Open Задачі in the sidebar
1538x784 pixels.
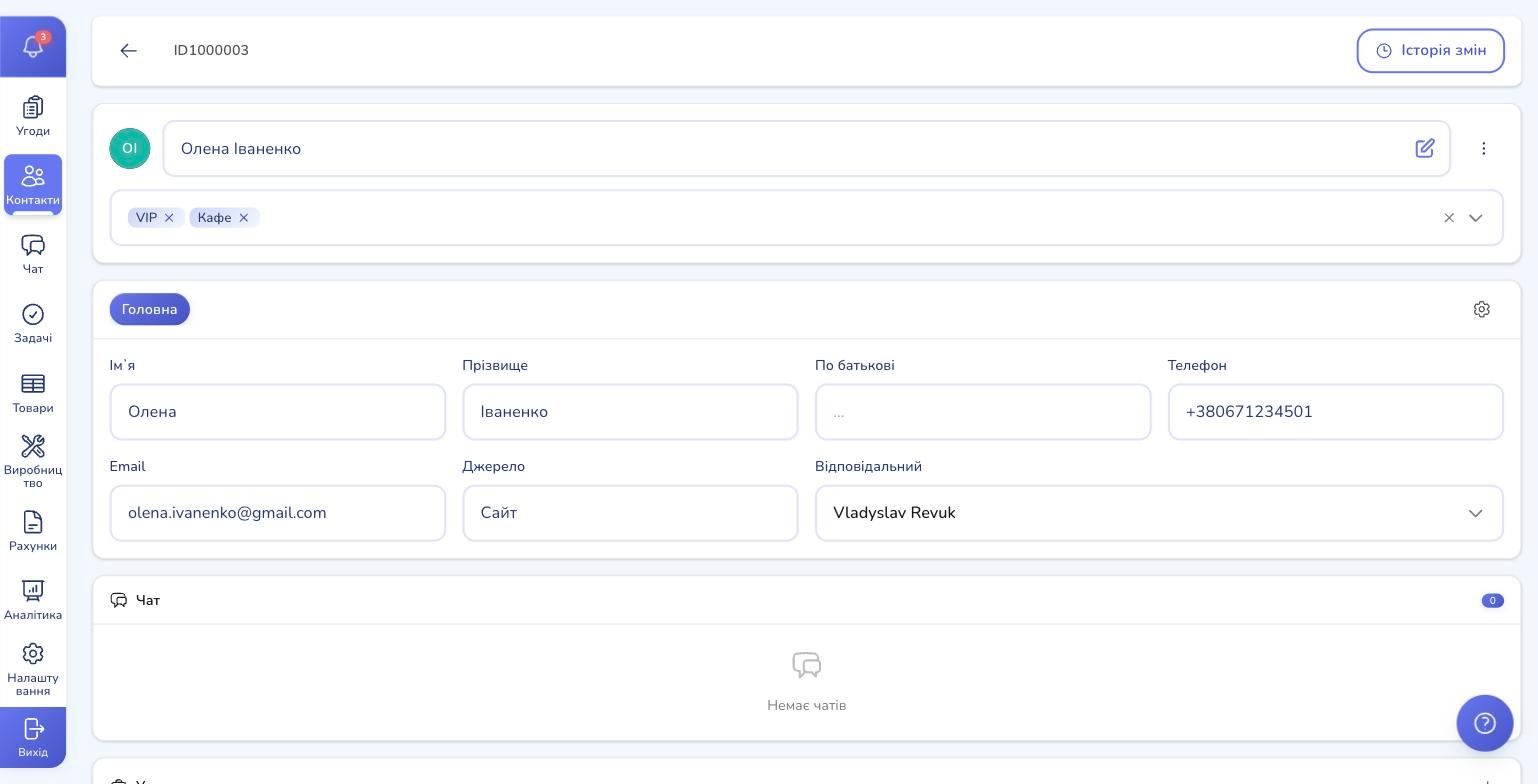coord(33,324)
